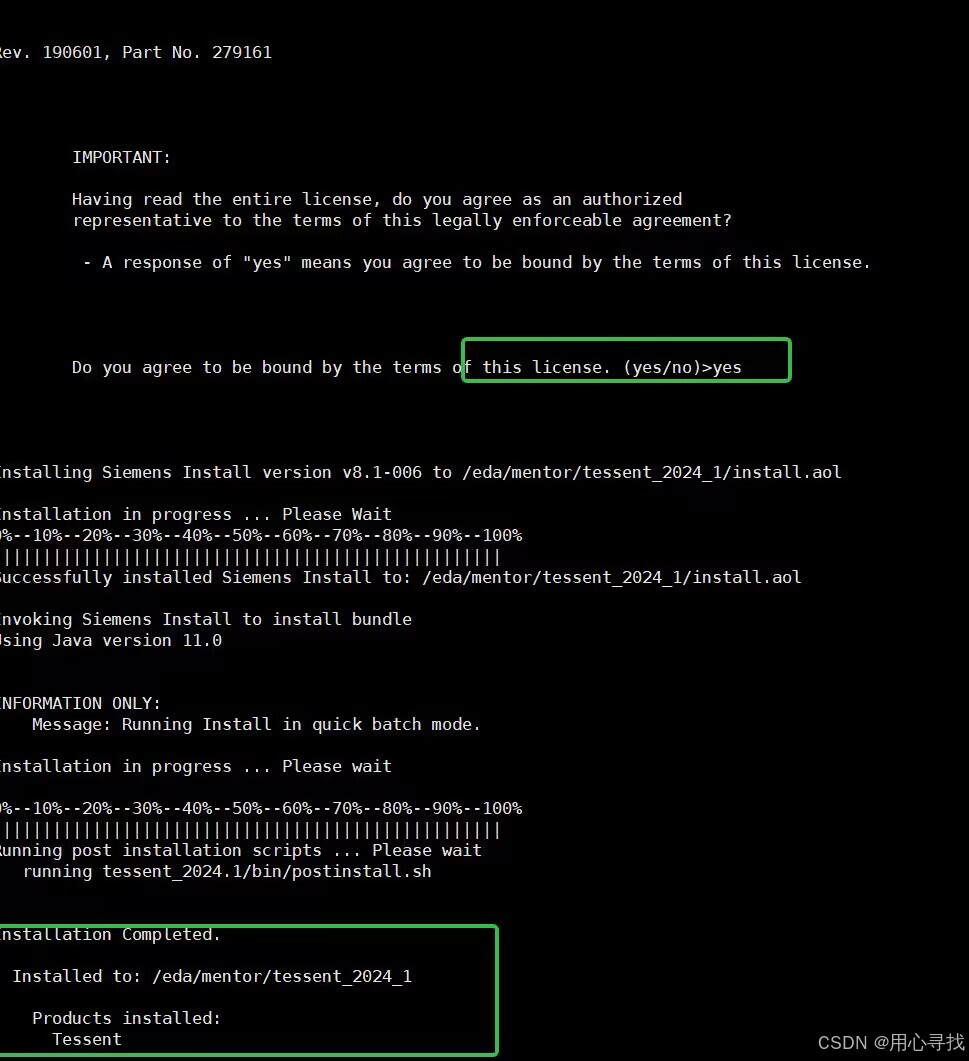
Task: Click the 'Installation Completed.' message
Action: pyautogui.click(x=110, y=934)
